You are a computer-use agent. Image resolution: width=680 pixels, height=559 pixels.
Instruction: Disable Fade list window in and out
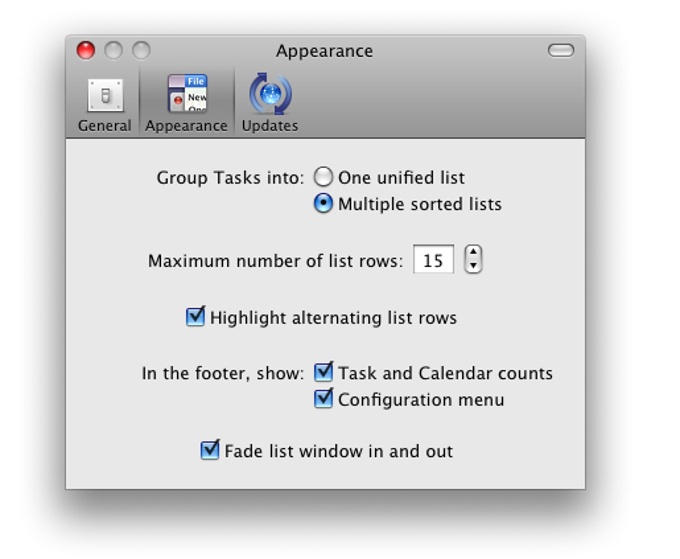(x=210, y=450)
